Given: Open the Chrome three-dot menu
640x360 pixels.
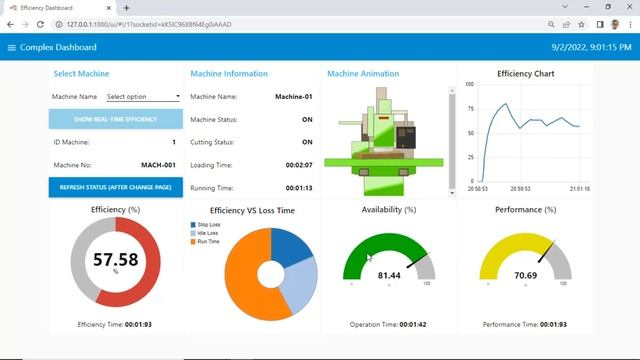Looking at the screenshot, I should [x=630, y=24].
